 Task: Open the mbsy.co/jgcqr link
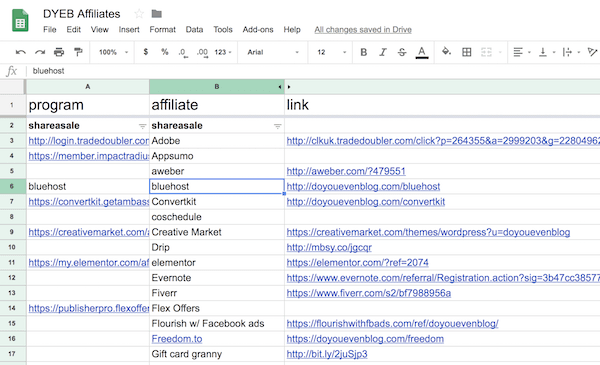[x=329, y=248]
